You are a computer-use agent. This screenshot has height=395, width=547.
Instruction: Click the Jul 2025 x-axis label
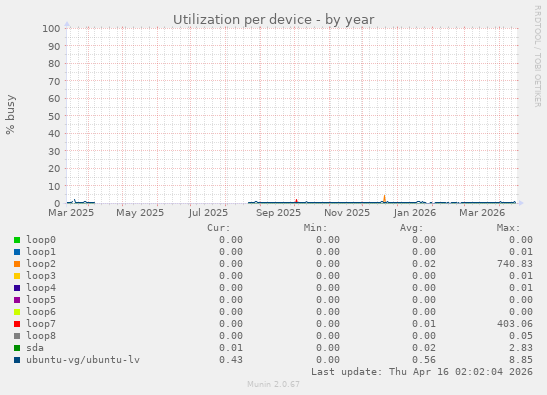[208, 213]
